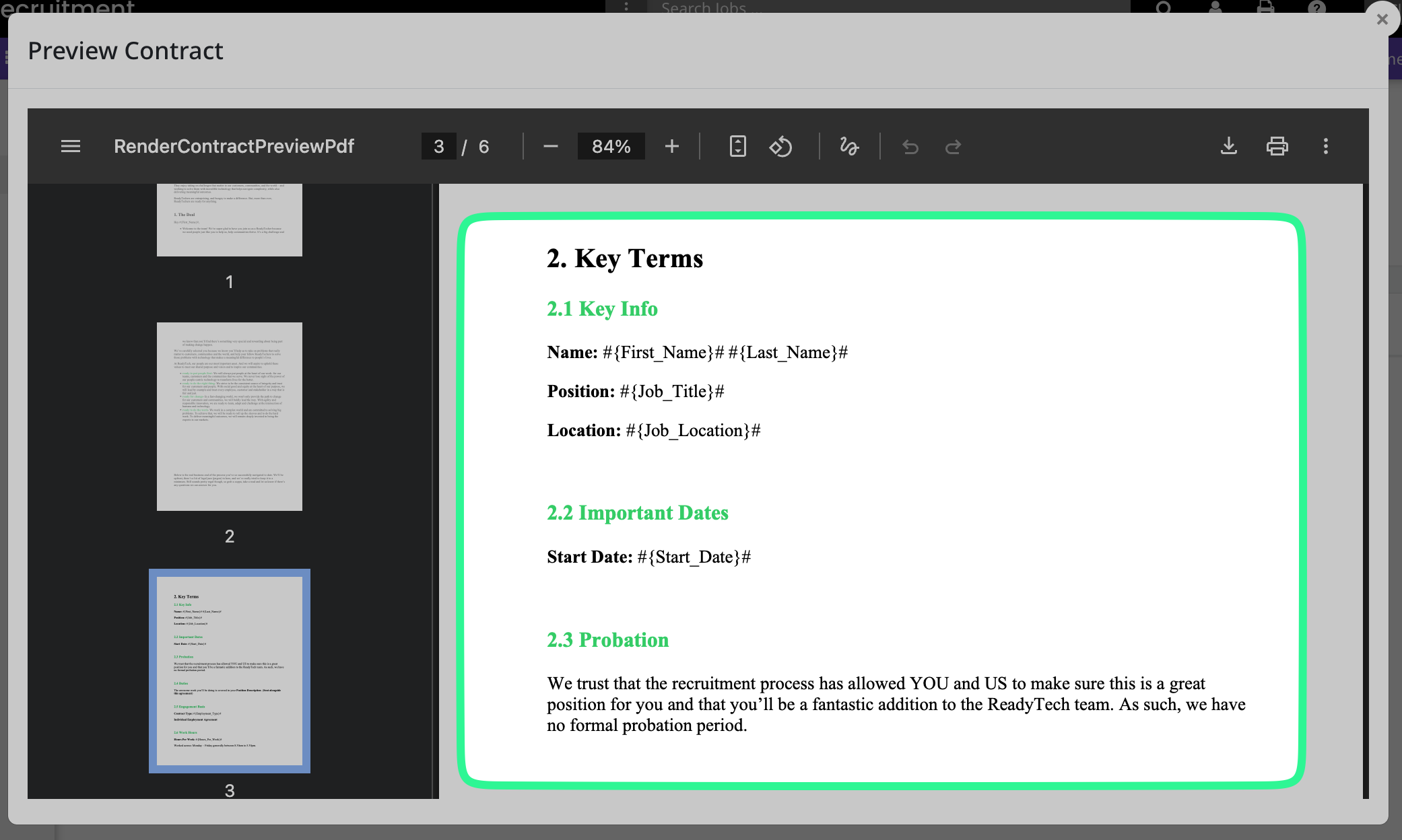
Task: Click the RenderContractPreviewPdf title
Action: tap(234, 146)
